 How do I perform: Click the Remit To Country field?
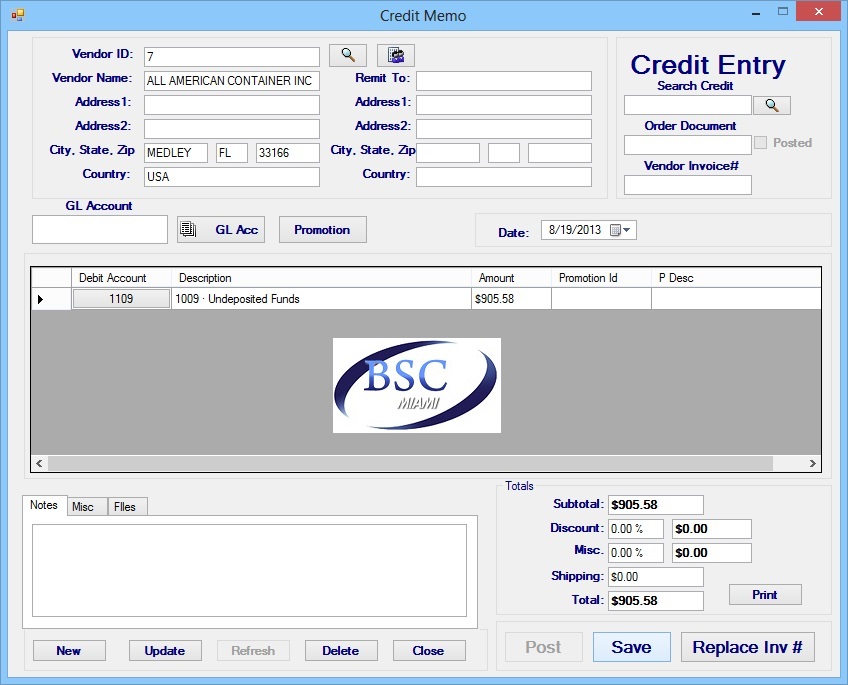[x=504, y=177]
